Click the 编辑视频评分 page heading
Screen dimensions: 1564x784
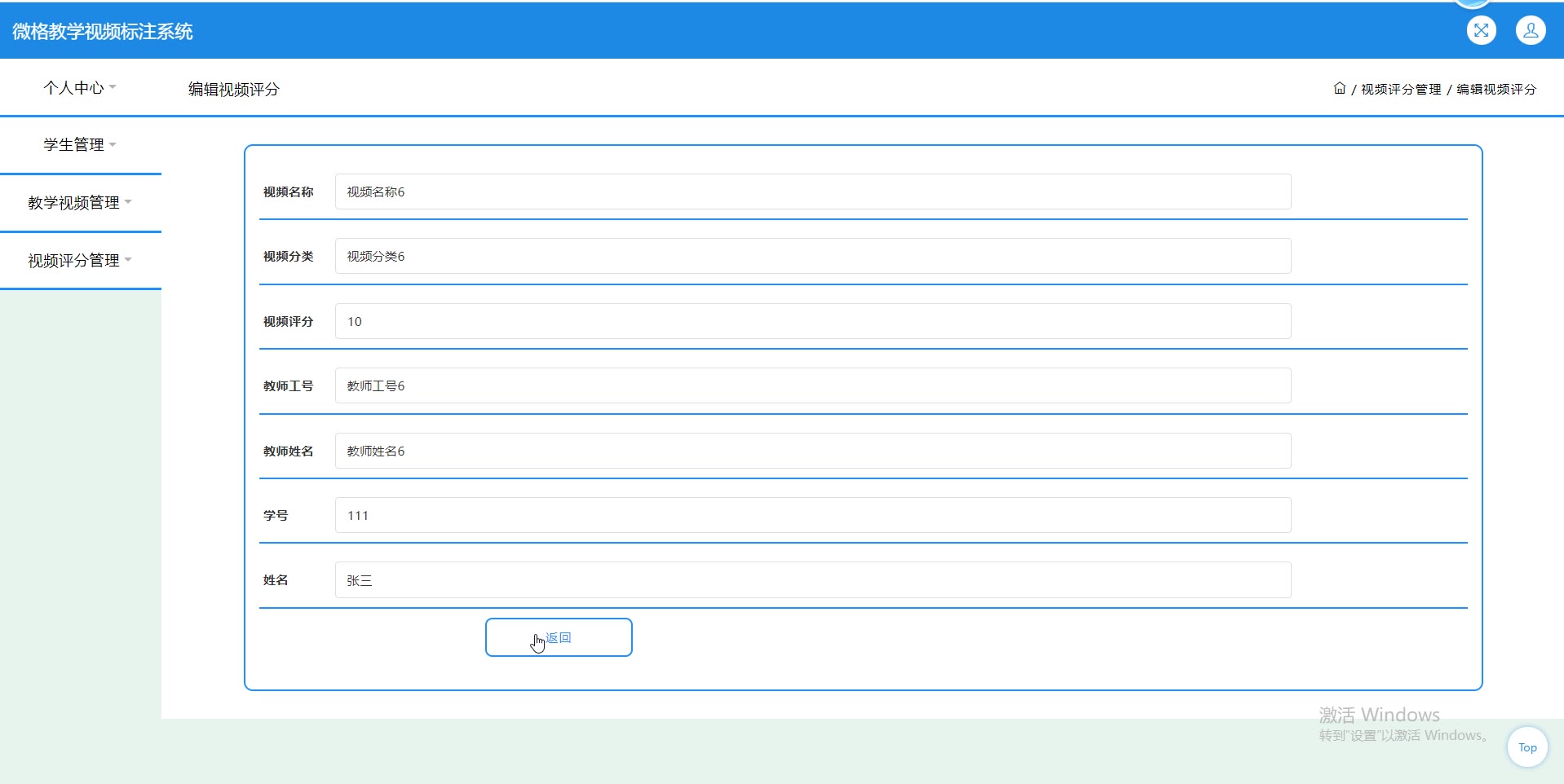tap(234, 89)
